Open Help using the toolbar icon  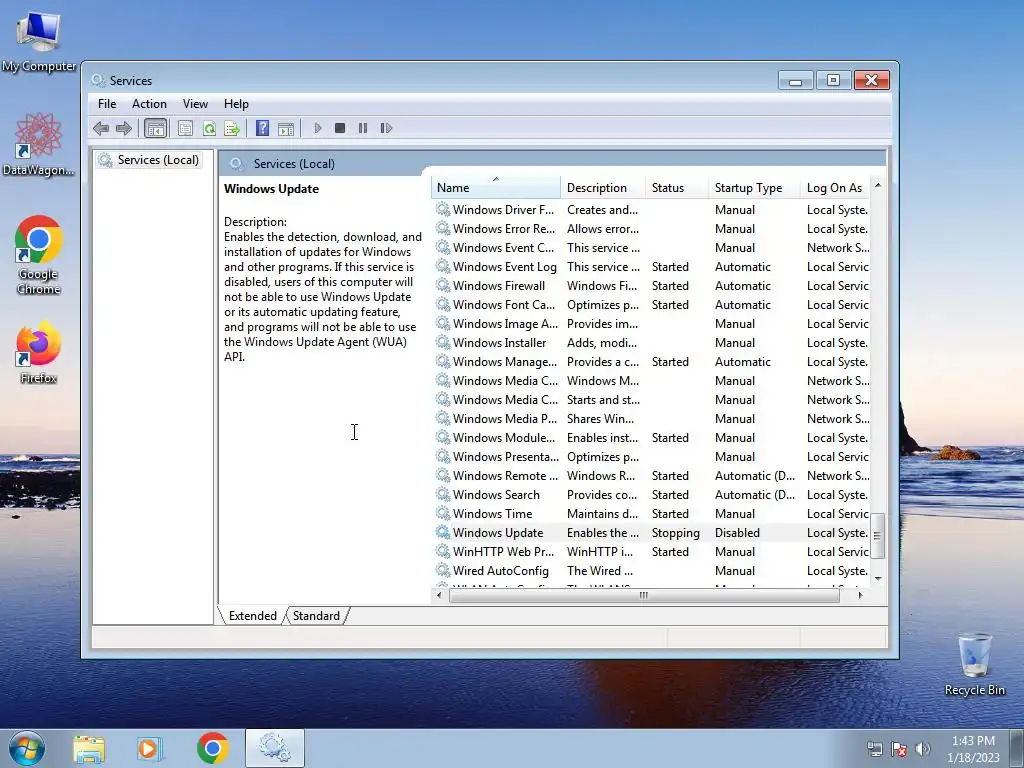(x=263, y=128)
